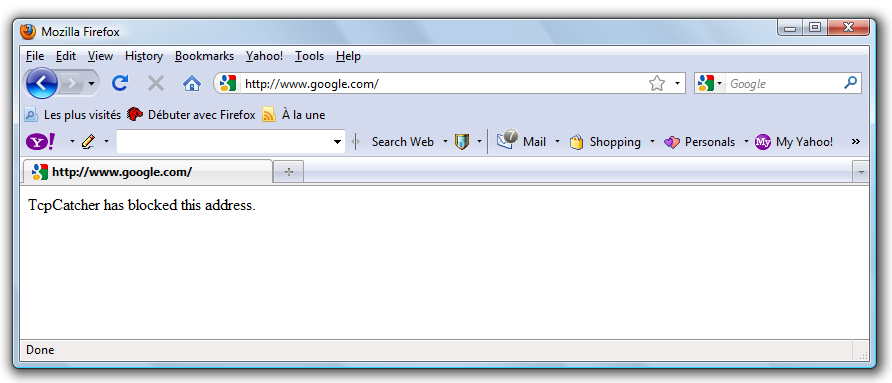The image size is (892, 383).
Task: Open the Yahoo! menu
Action: (264, 56)
